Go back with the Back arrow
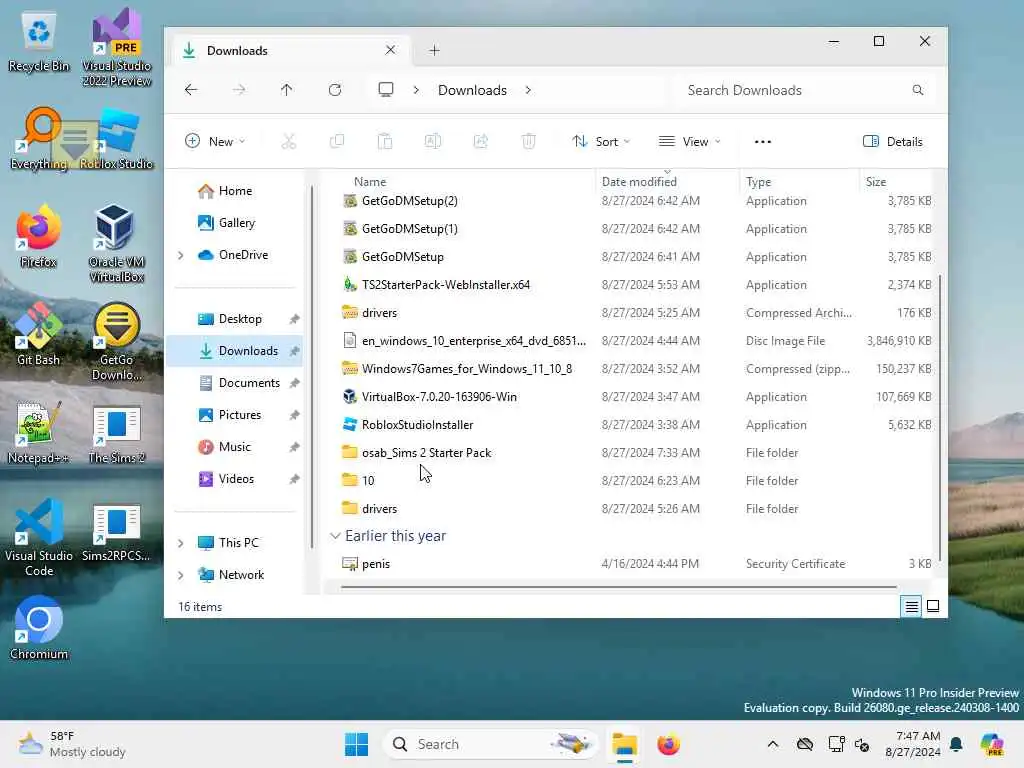This screenshot has width=1024, height=768. [x=191, y=90]
